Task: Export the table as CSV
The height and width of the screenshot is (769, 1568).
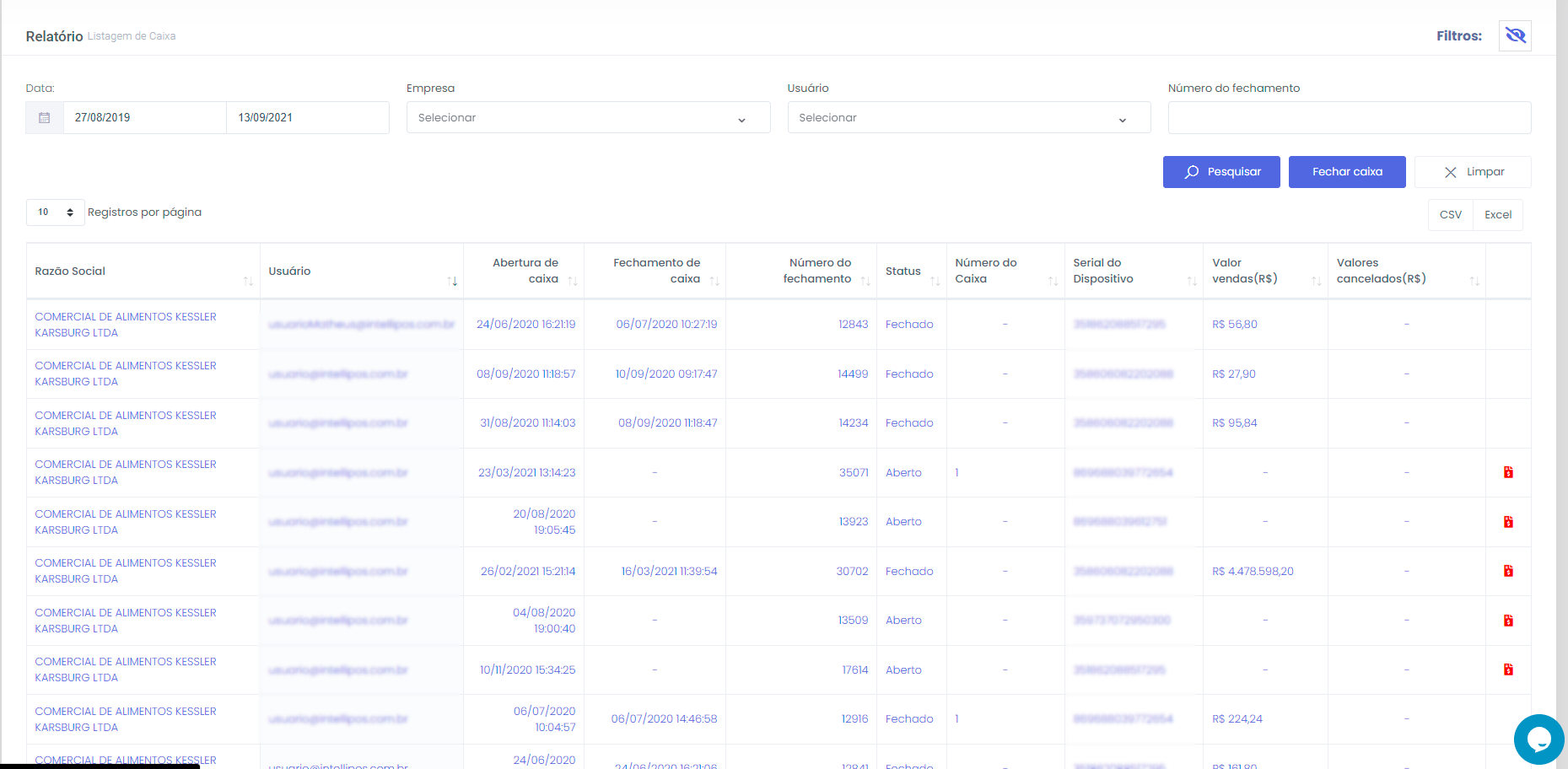Action: (x=1450, y=215)
